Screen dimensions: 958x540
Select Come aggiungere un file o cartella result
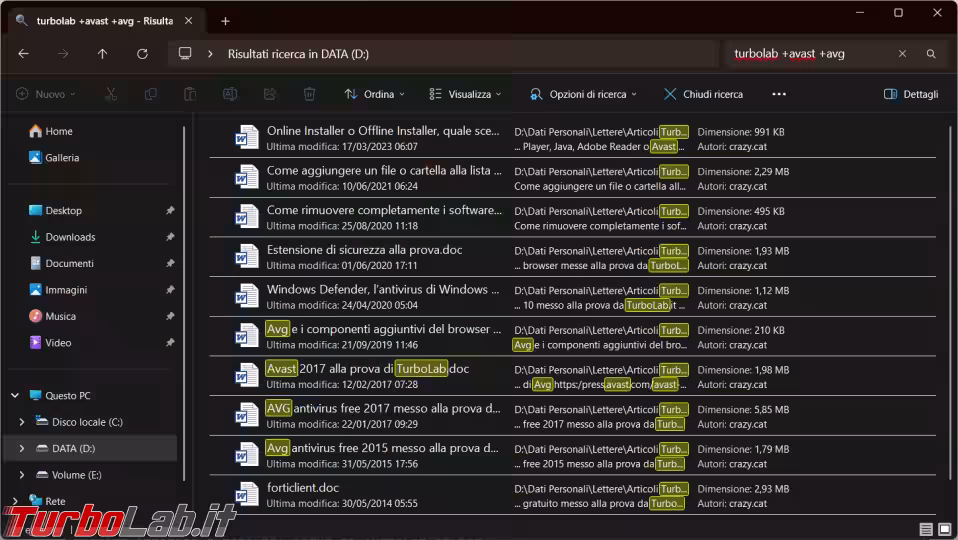click(572, 178)
